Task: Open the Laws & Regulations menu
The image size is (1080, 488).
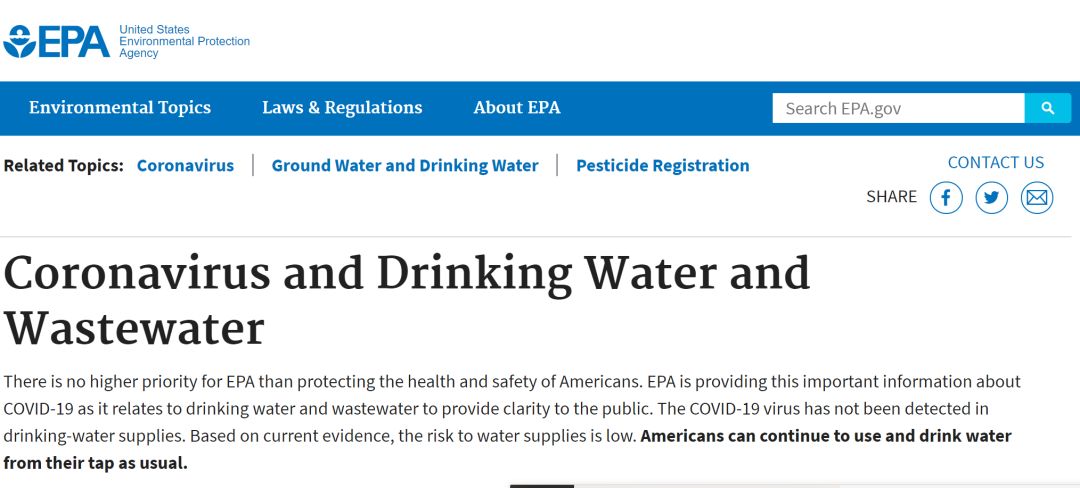Action: [x=342, y=107]
